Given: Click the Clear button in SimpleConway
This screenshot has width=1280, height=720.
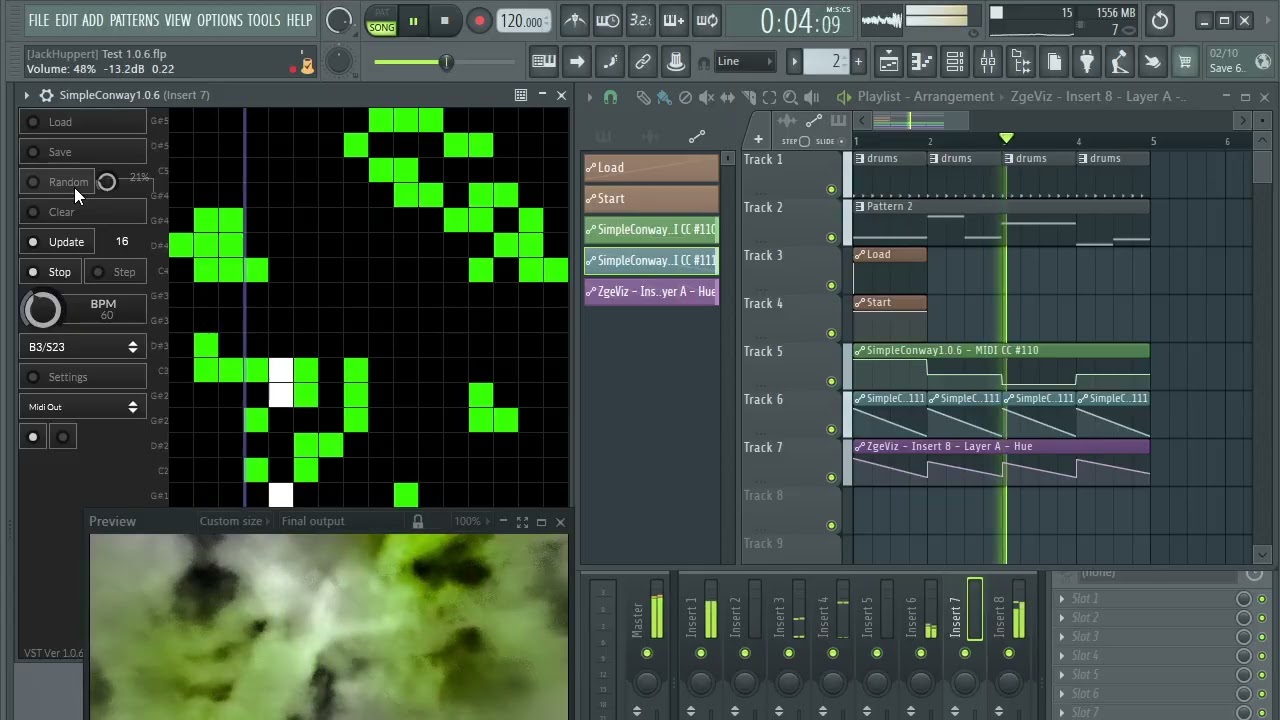Looking at the screenshot, I should point(84,212).
